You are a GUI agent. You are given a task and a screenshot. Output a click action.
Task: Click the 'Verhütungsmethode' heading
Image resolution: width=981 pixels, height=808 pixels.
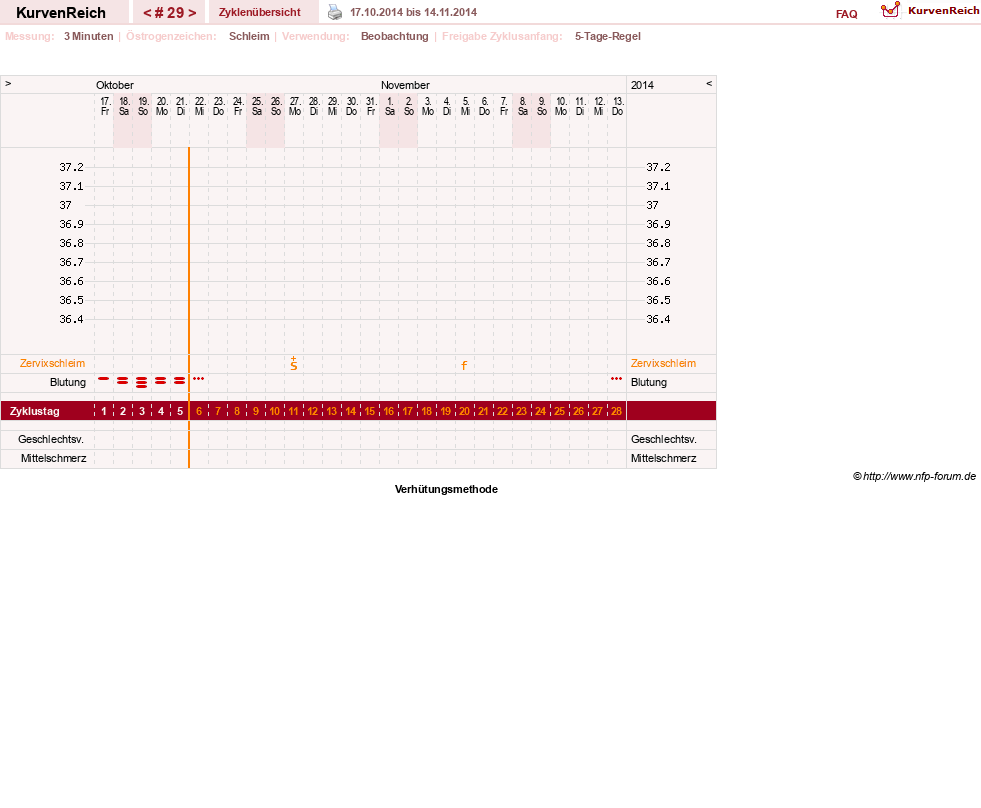tap(446, 489)
